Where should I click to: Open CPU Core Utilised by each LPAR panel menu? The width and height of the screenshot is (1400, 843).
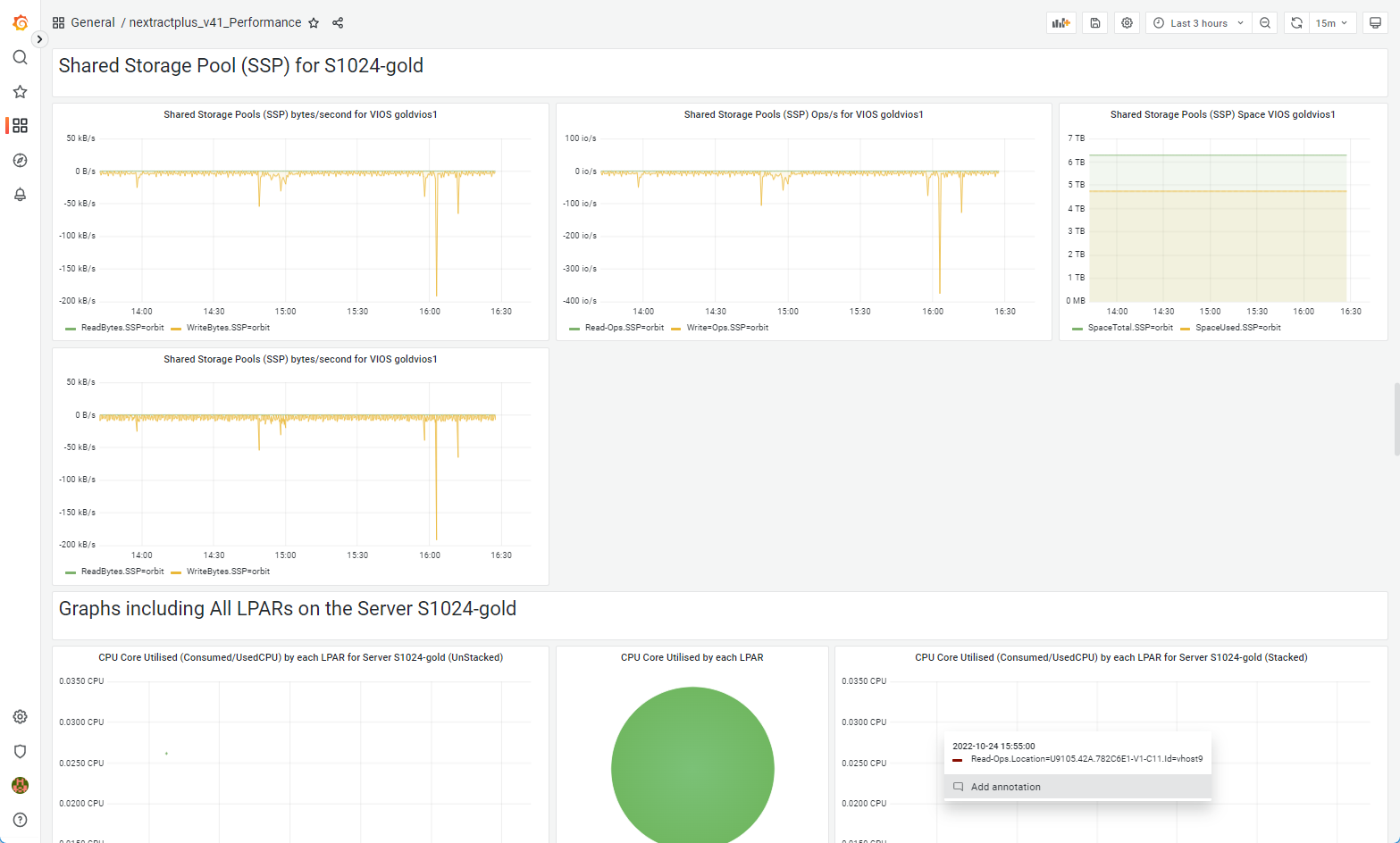click(692, 657)
